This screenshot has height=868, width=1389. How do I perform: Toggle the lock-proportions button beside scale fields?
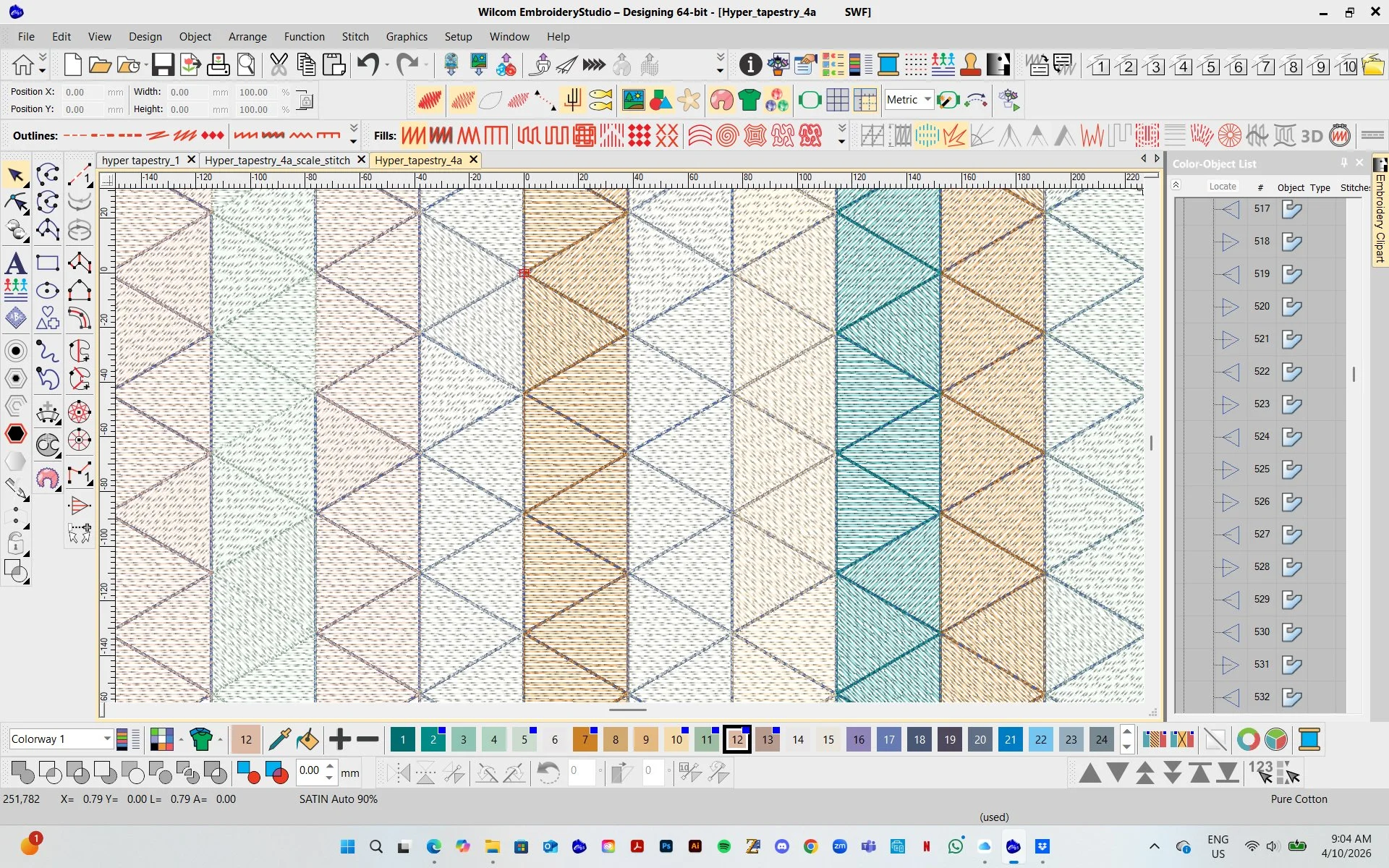coord(304,101)
